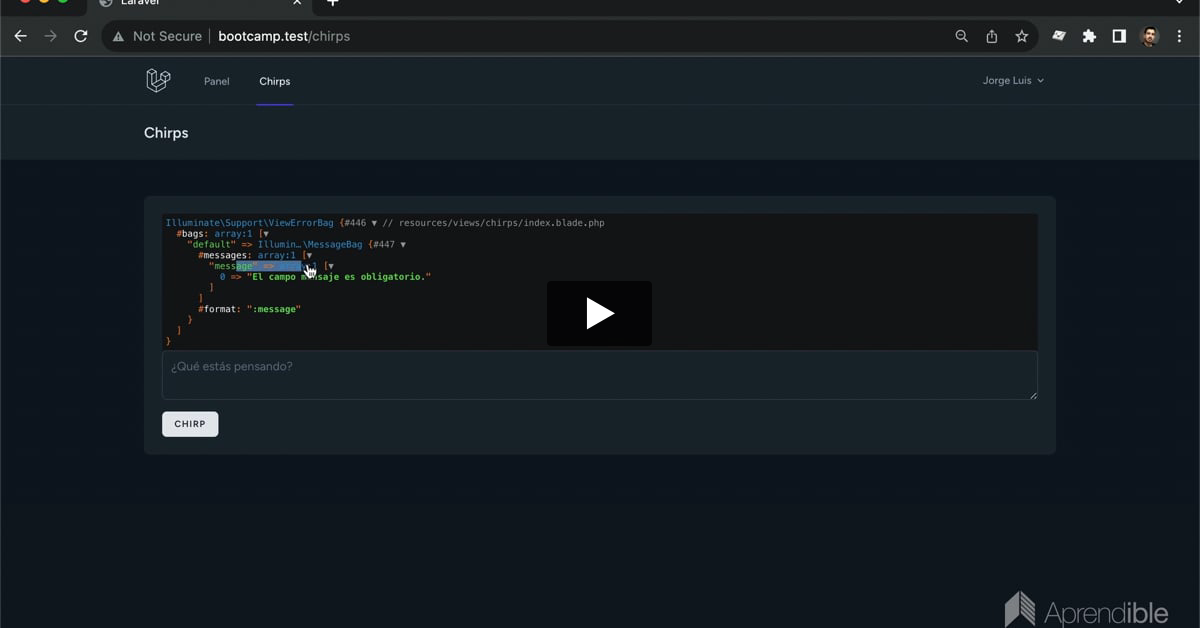Submit with the CHIRP button
Screen dimensions: 1200x628
(190, 424)
